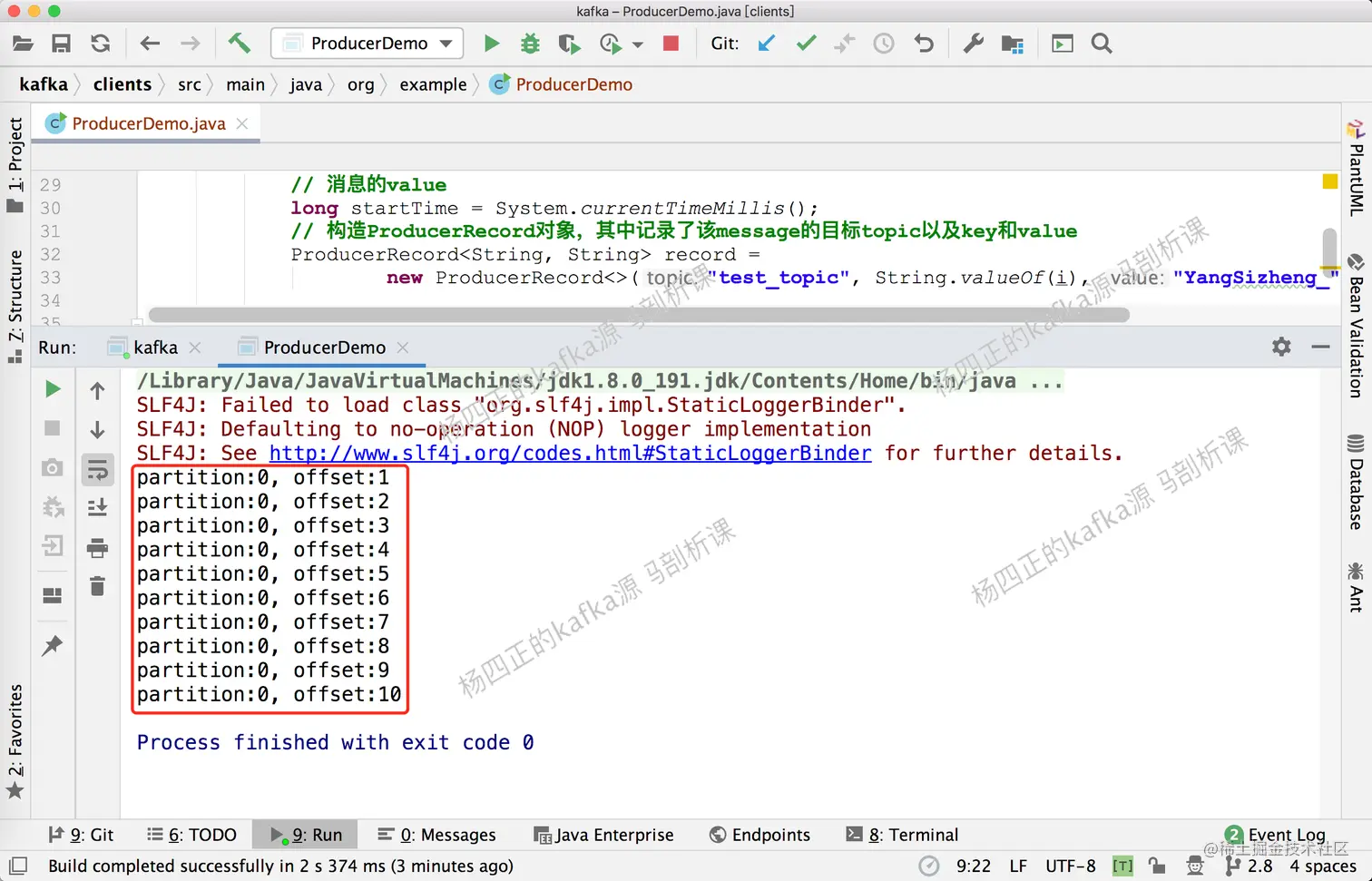This screenshot has height=881, width=1372.
Task: Close the ProducerDemo.java editor tab
Action: click(x=242, y=123)
